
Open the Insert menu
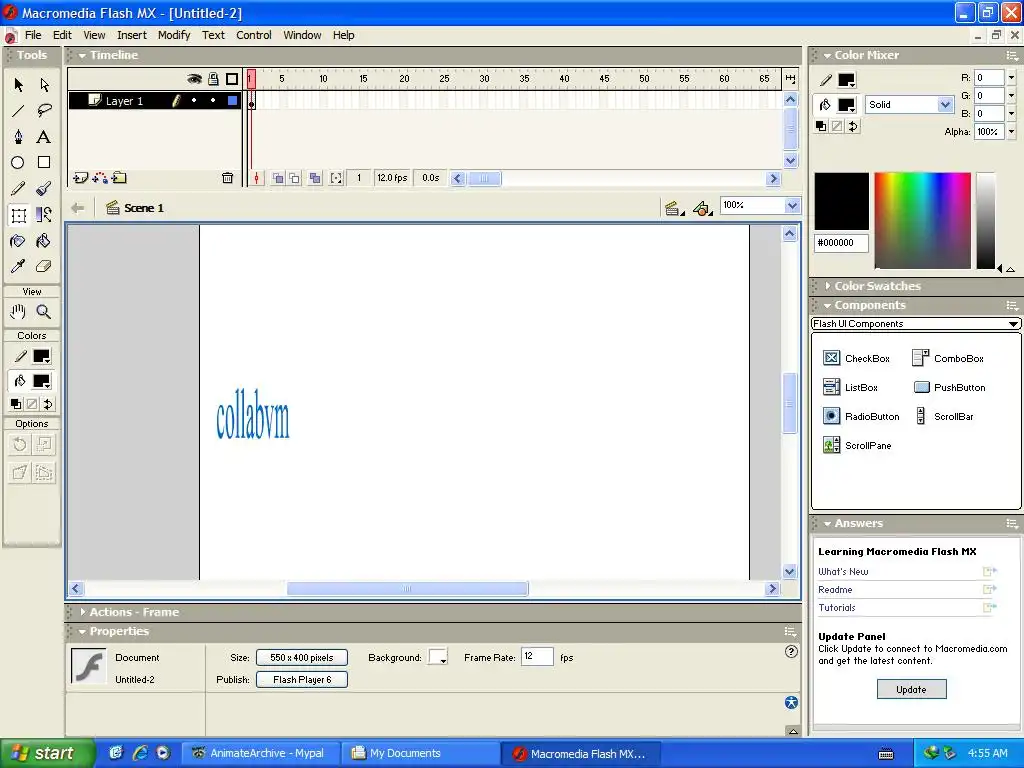click(132, 35)
